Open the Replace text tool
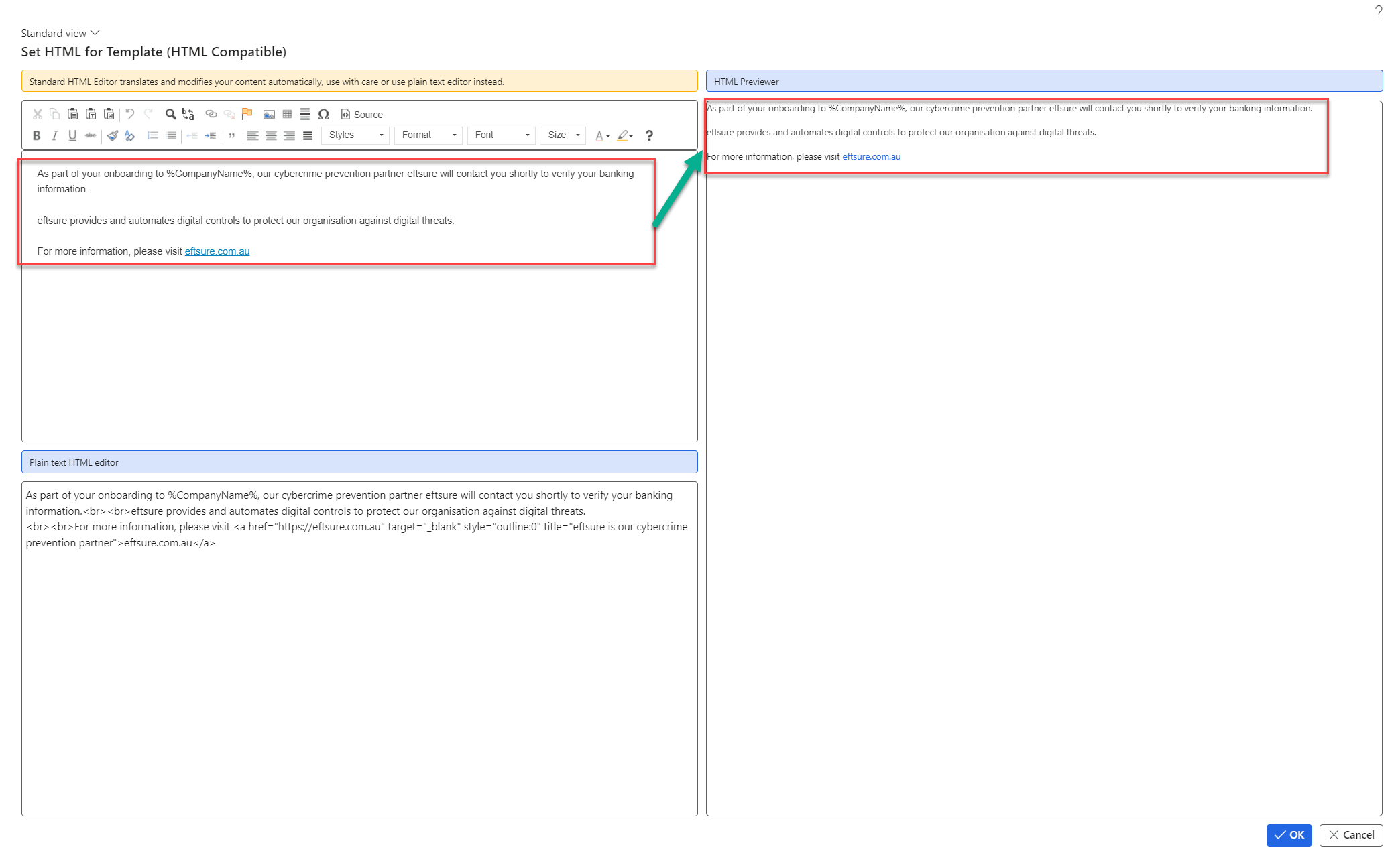1396x868 pixels. pos(188,115)
